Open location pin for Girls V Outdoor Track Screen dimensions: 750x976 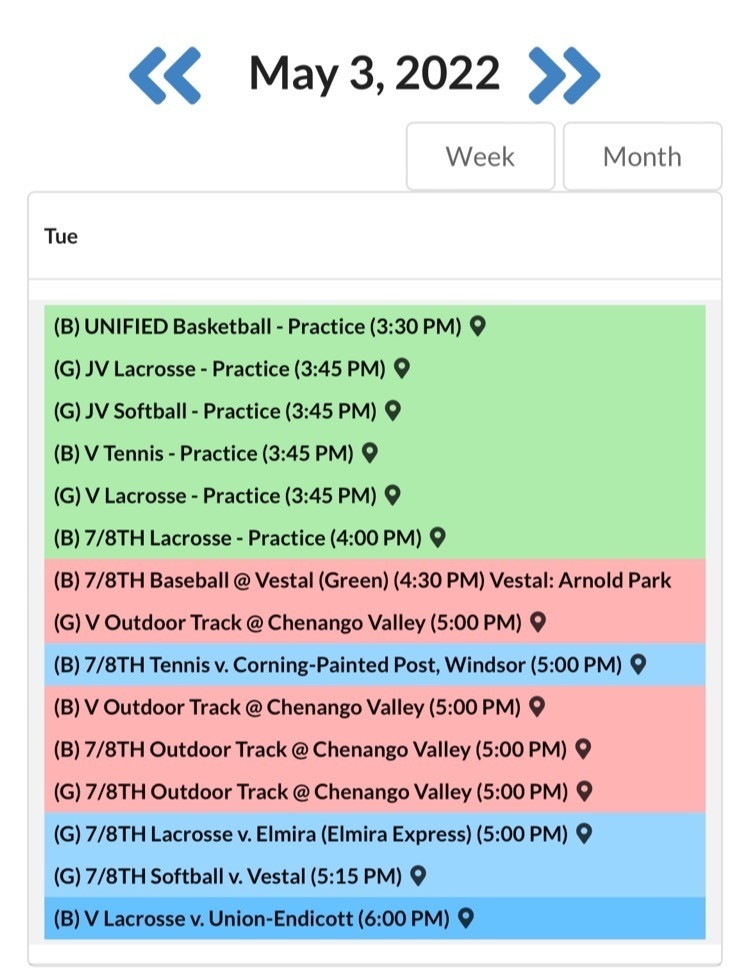[x=537, y=622]
